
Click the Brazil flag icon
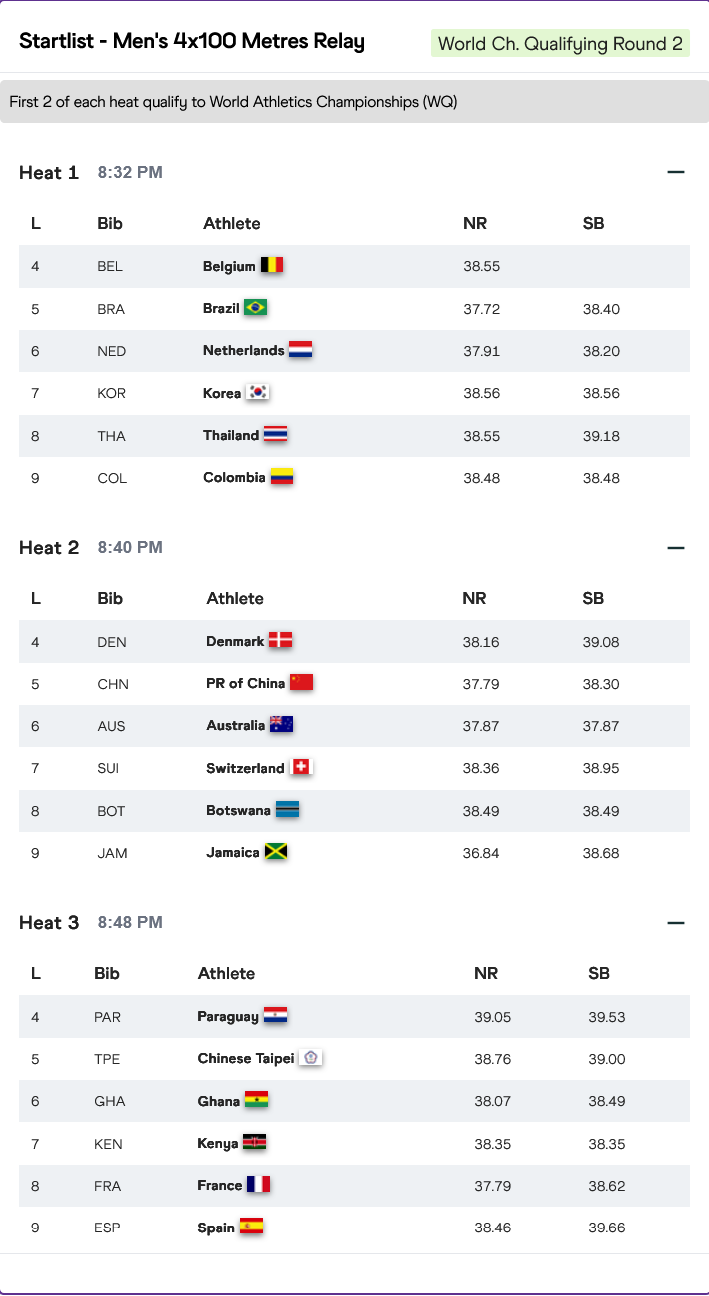[255, 308]
